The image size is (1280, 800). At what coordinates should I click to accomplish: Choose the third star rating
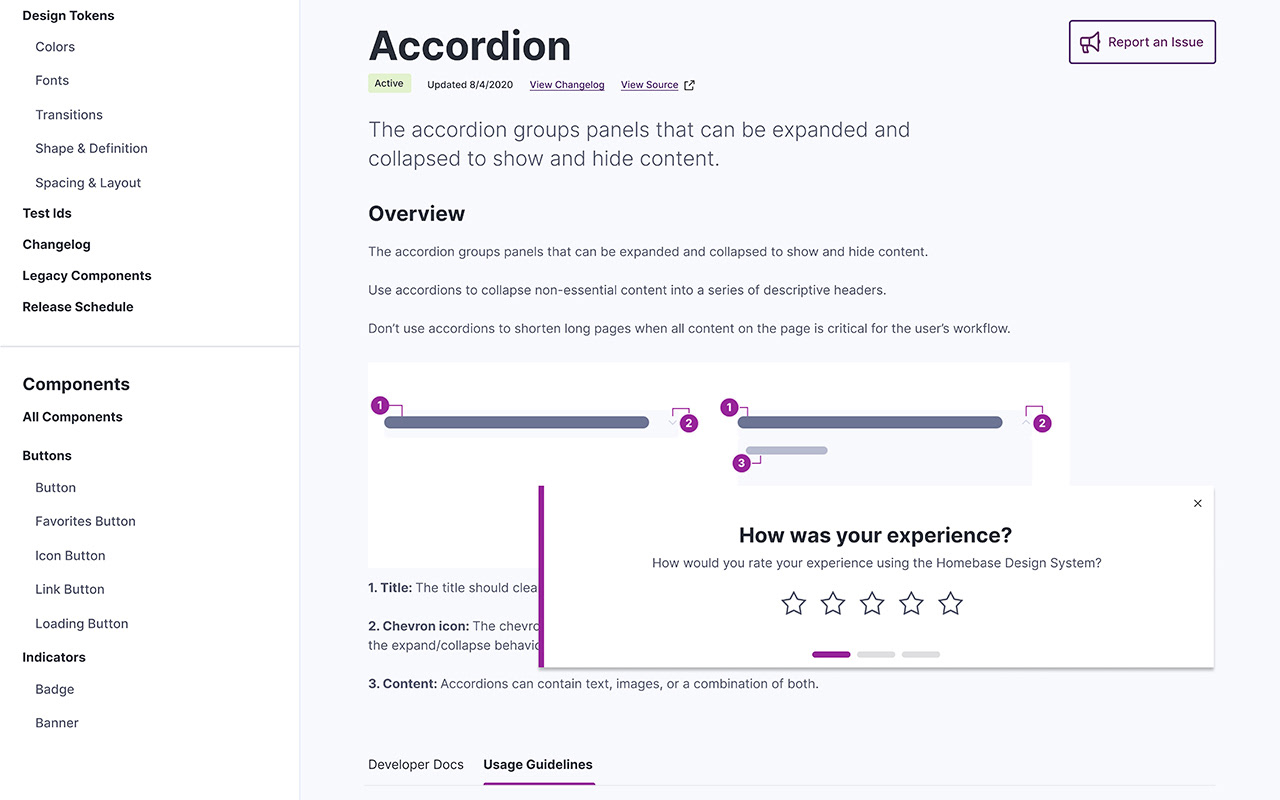[x=872, y=603]
